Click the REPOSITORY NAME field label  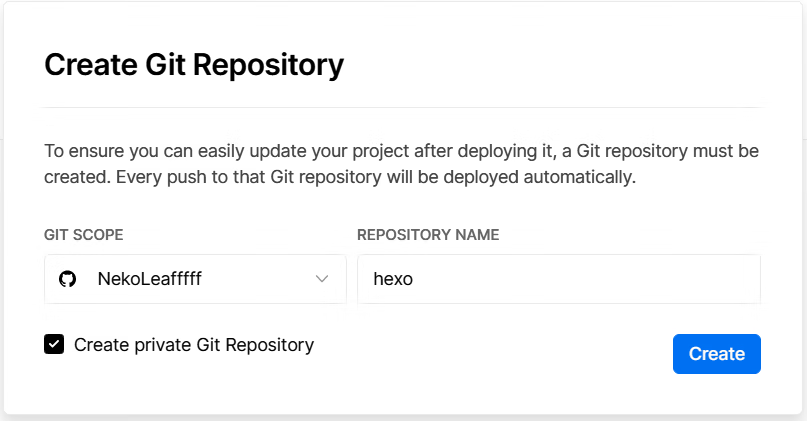coord(428,235)
